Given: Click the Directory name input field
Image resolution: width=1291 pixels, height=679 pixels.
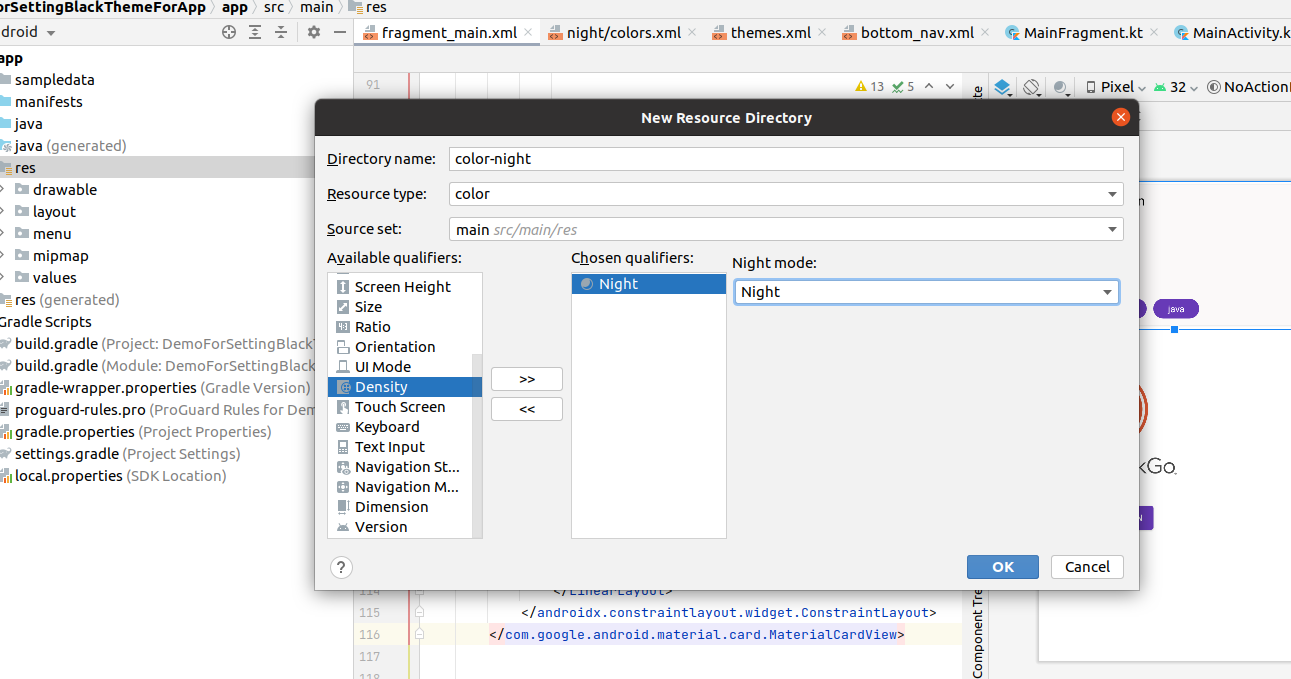Looking at the screenshot, I should [785, 158].
